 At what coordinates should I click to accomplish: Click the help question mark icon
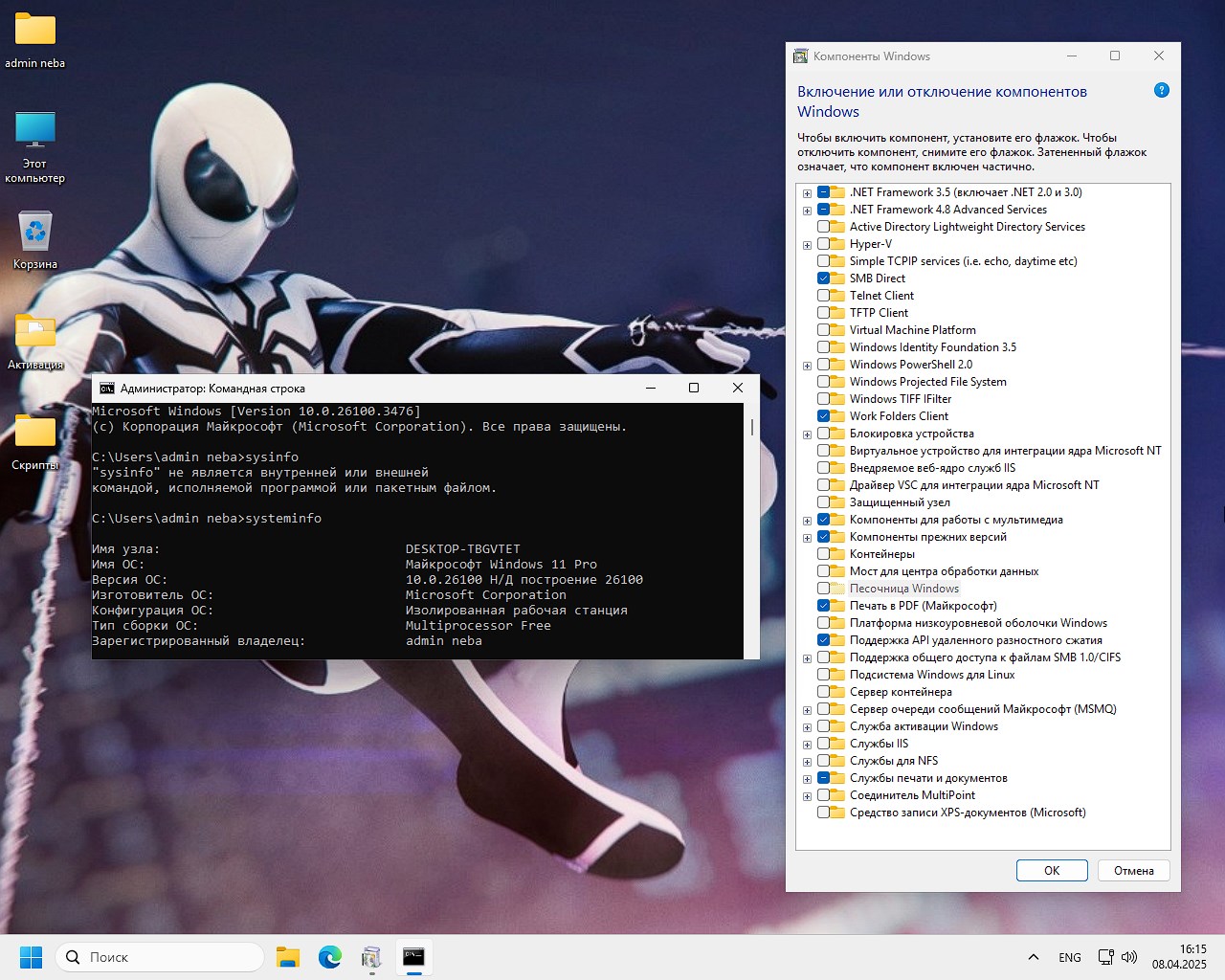click(x=1161, y=91)
